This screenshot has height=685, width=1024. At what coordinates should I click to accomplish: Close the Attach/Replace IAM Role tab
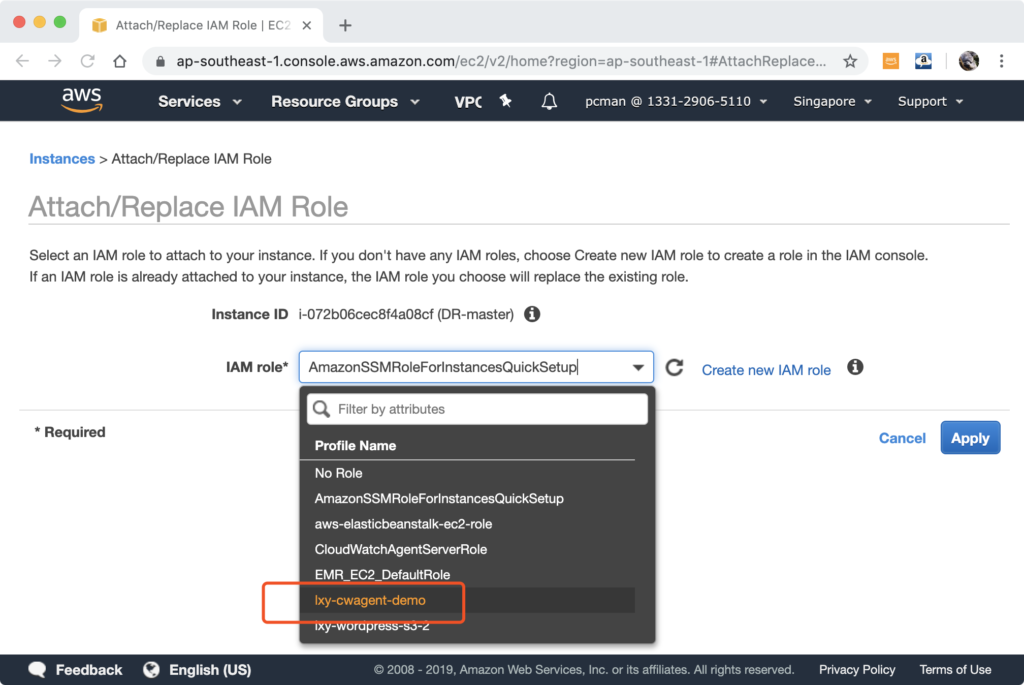click(x=307, y=25)
